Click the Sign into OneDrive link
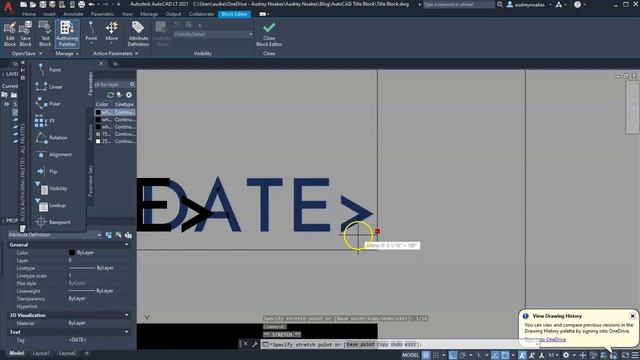The width and height of the screenshot is (640, 360). (x=545, y=339)
